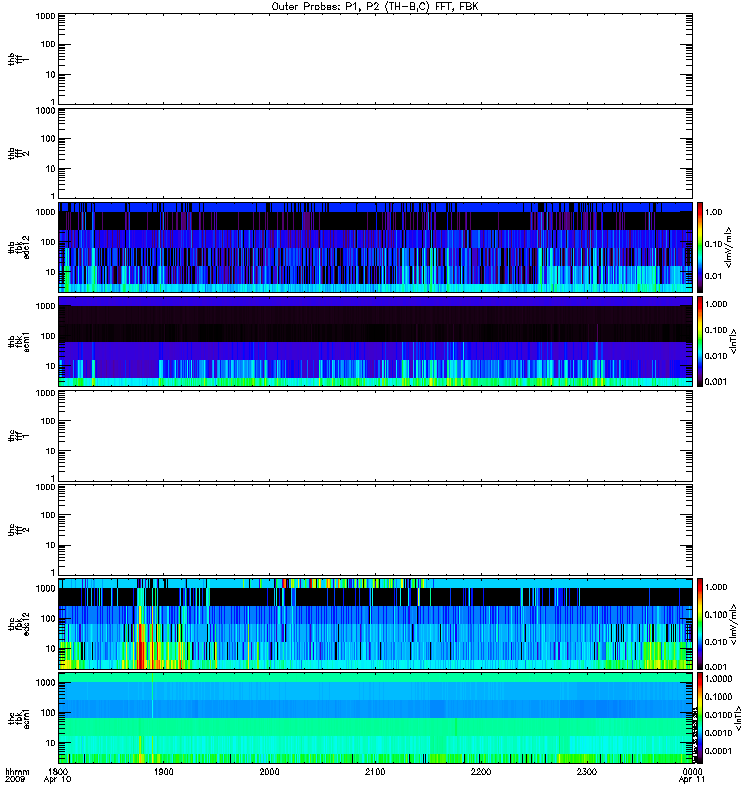Click the "2300" time axis label
The image size is (750, 800).
point(587,772)
